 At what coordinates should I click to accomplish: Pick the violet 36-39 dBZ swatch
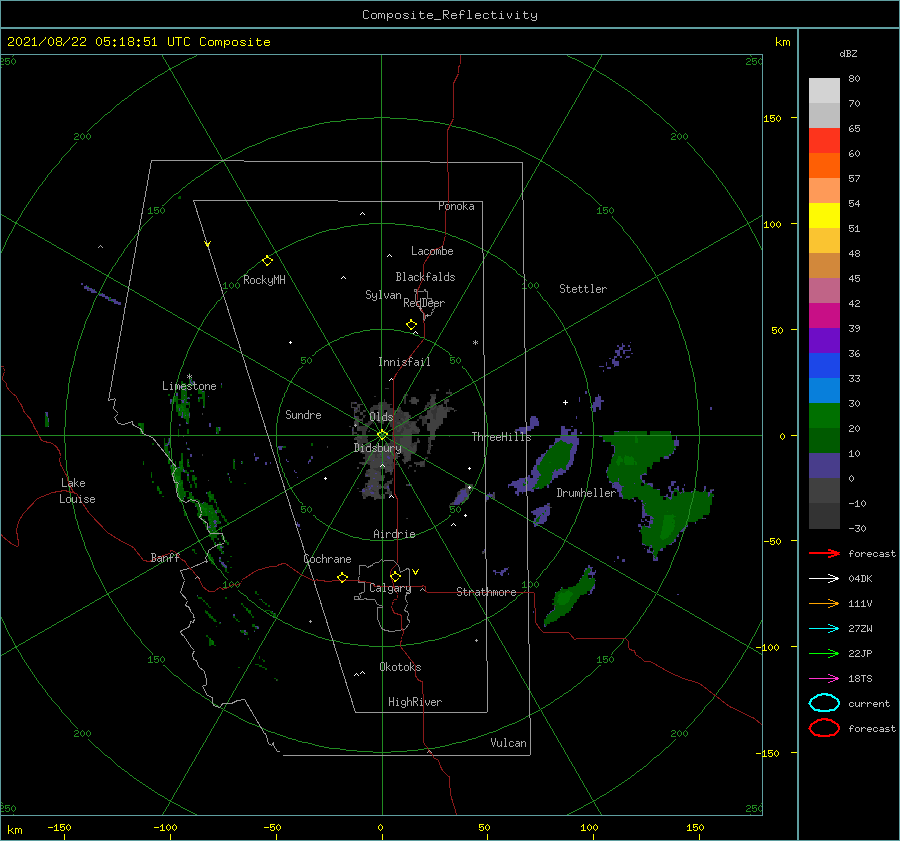824,341
